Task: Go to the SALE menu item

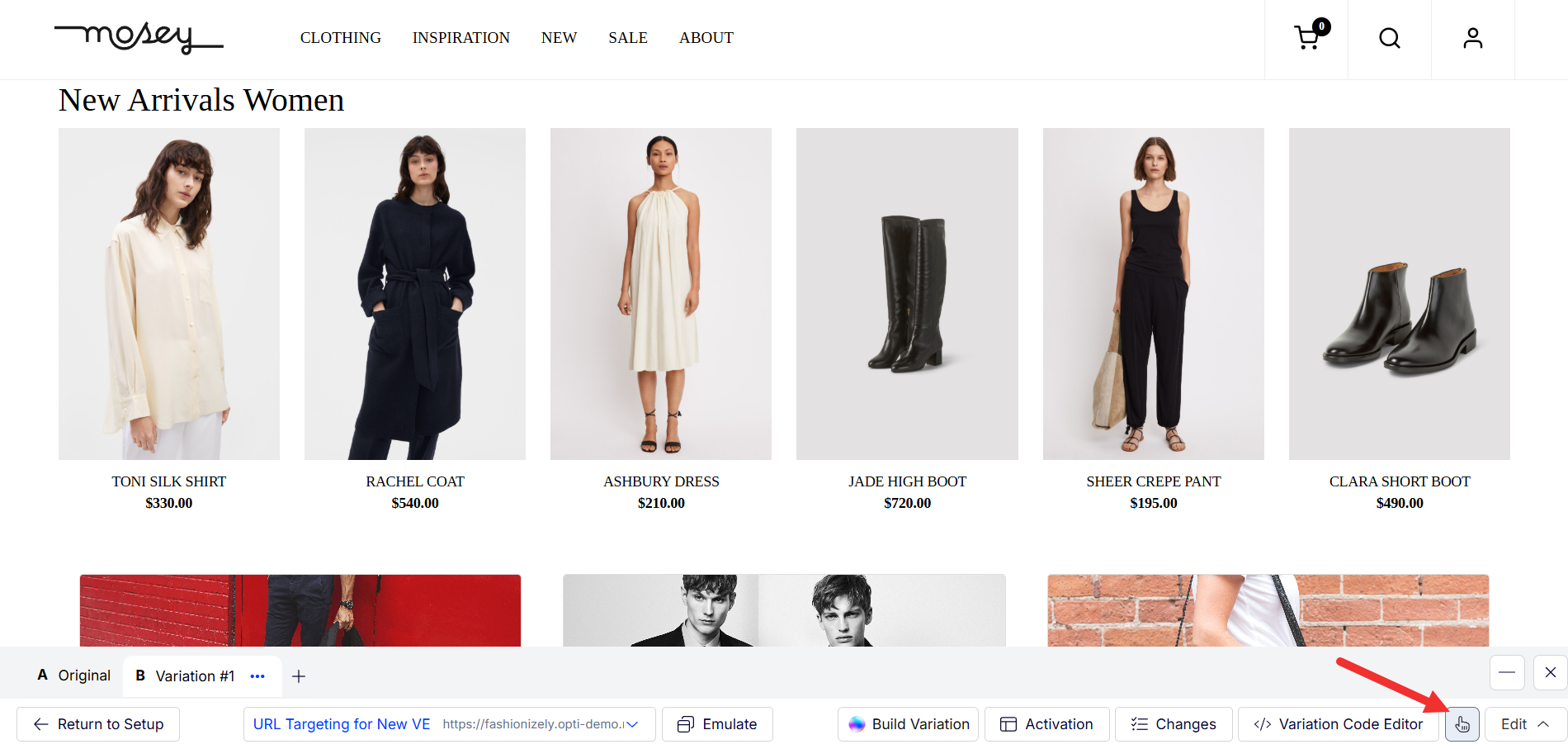Action: coord(627,38)
